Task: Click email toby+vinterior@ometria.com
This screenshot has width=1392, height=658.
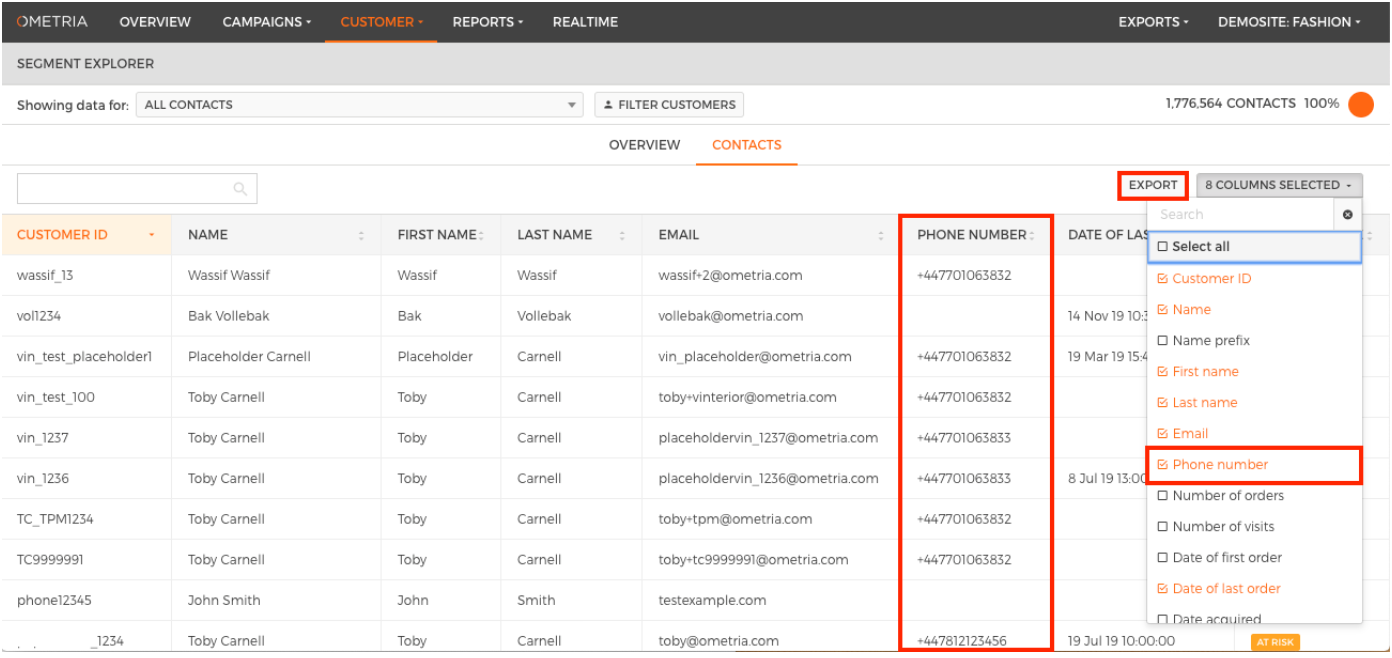Action: pos(747,397)
